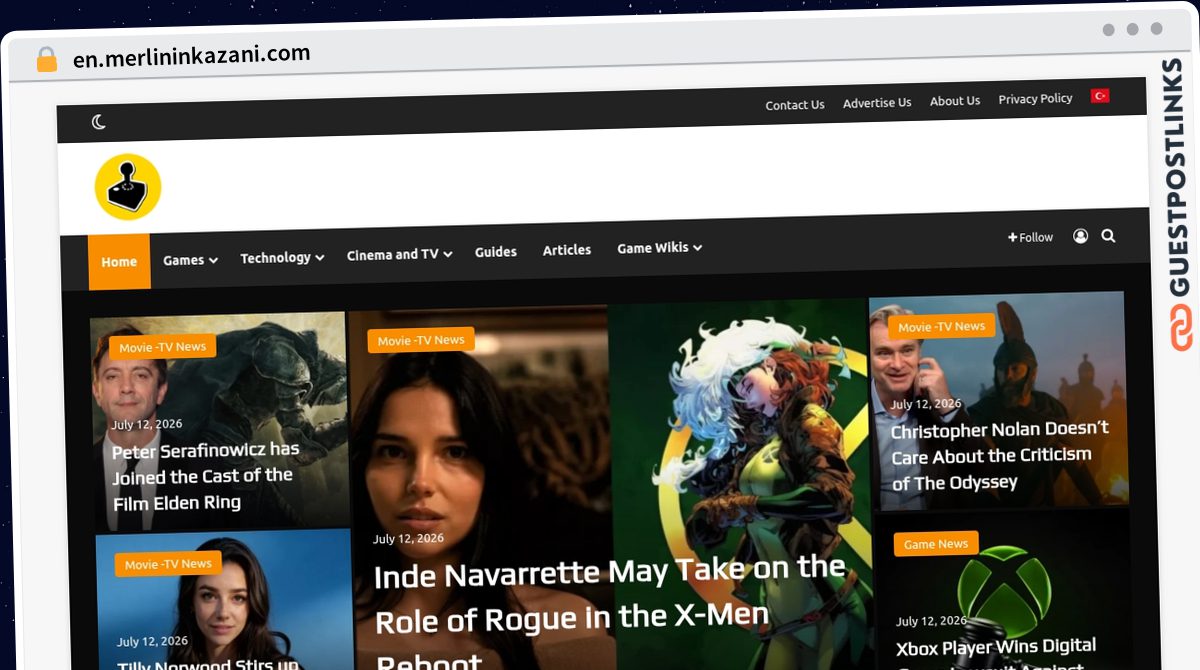This screenshot has height=670, width=1200.
Task: Click the joystick site logo
Action: tap(128, 187)
